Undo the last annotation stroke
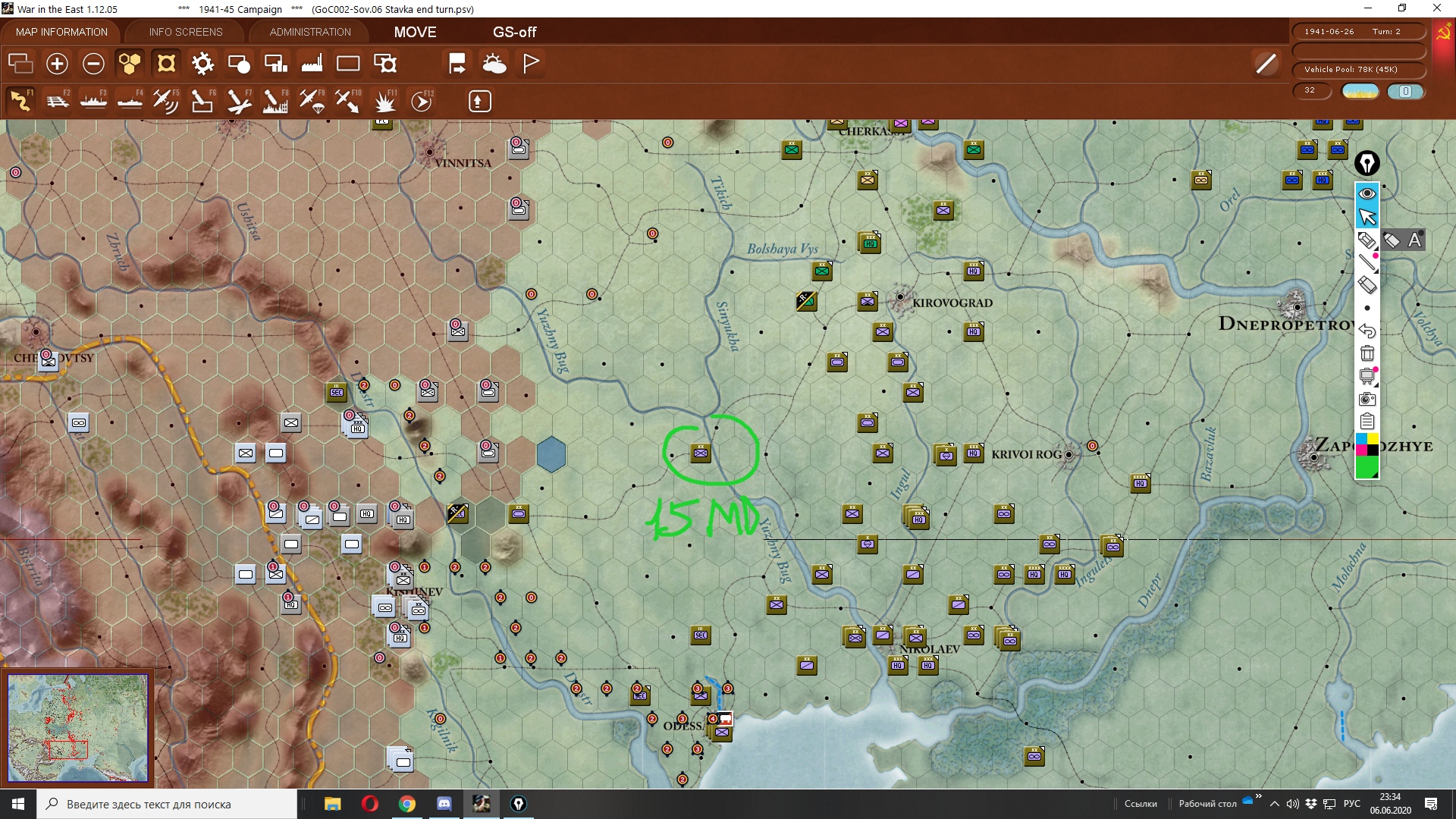The image size is (1456, 819). (1367, 331)
